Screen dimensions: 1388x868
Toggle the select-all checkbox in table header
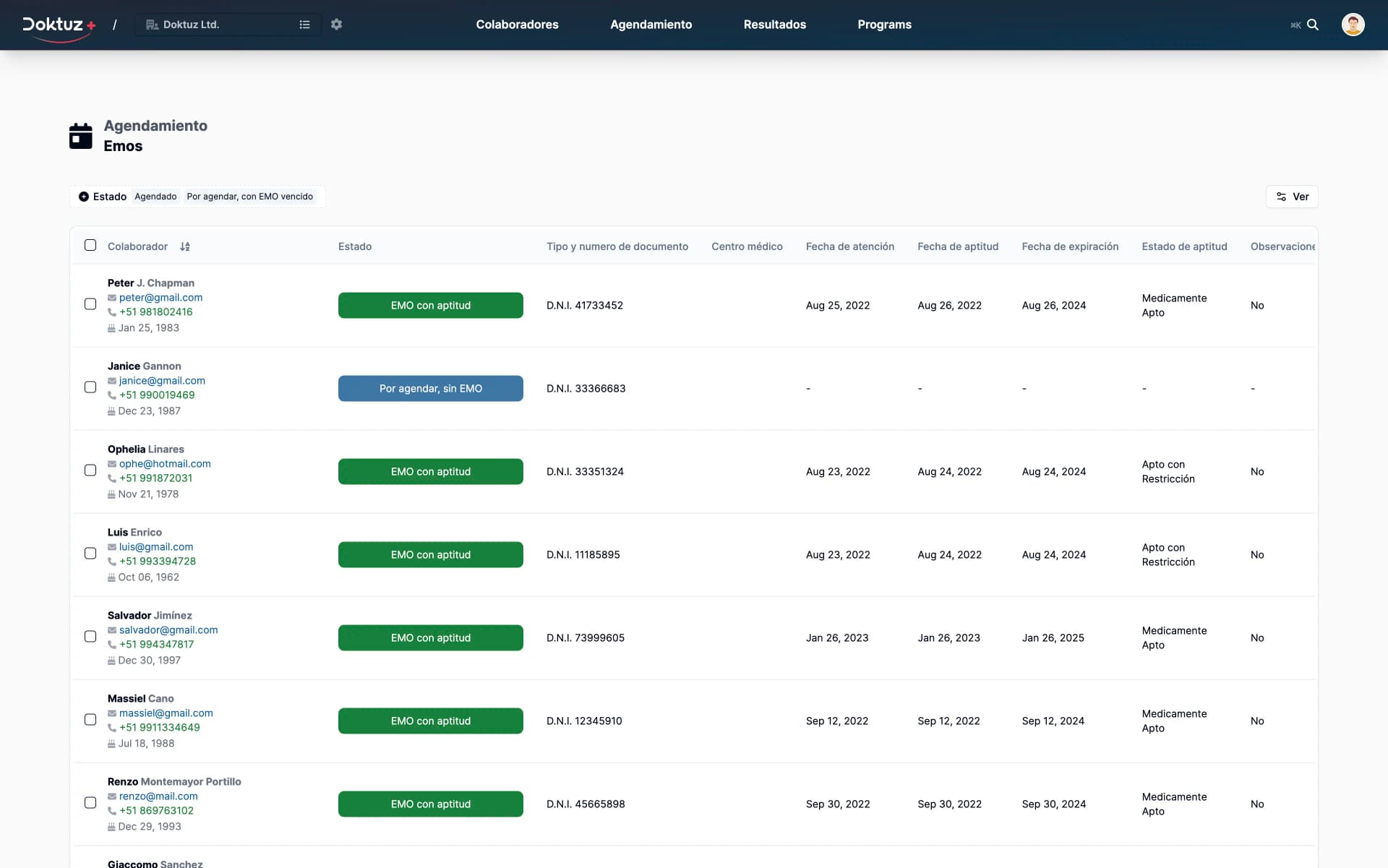coord(90,246)
